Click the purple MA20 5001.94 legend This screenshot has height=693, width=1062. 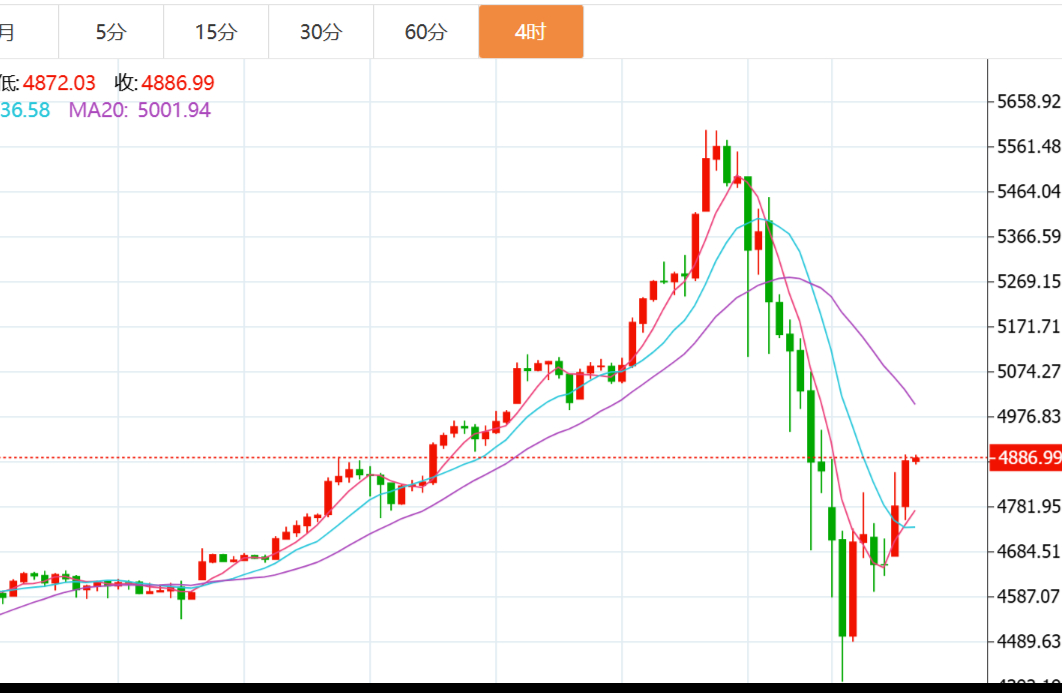coord(139,110)
